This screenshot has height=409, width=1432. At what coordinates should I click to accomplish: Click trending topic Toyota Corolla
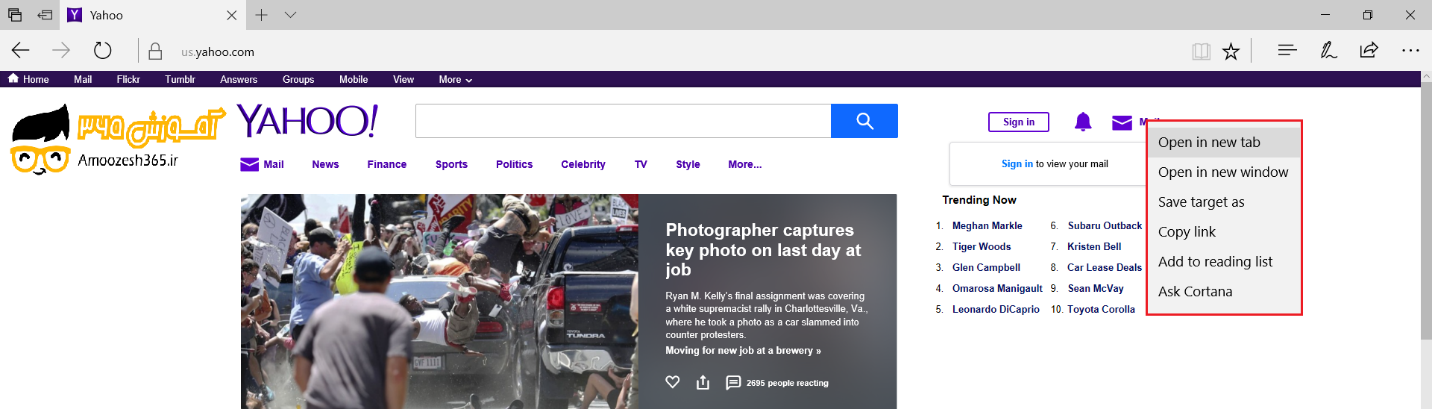(x=1101, y=309)
